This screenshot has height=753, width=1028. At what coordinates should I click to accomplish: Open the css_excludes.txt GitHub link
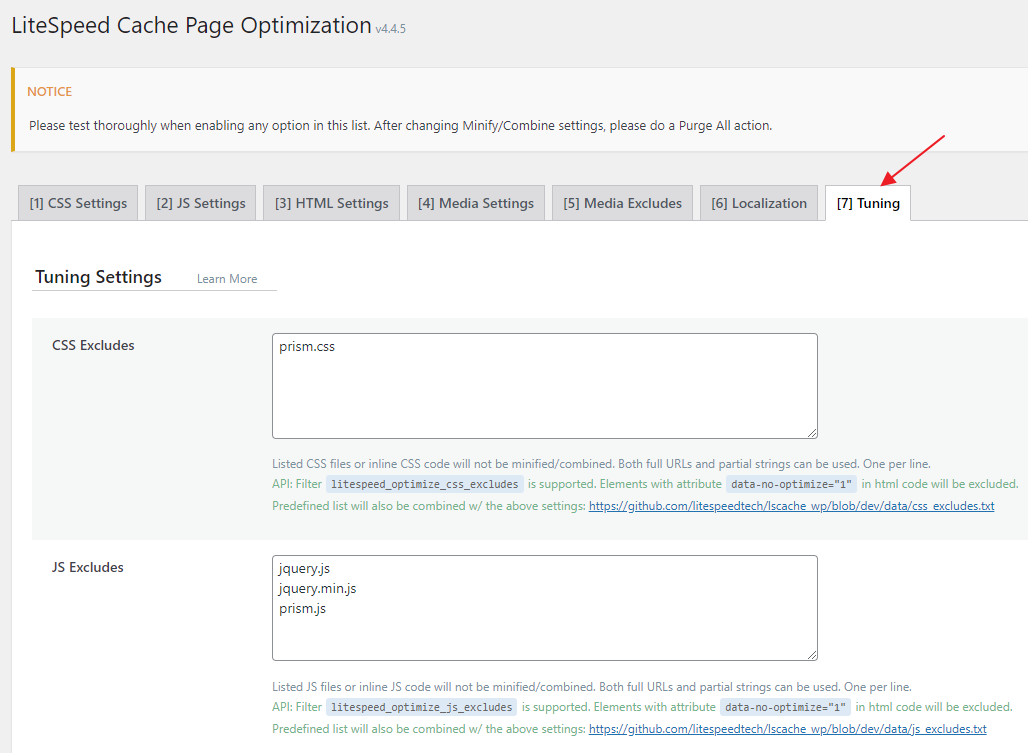click(791, 506)
